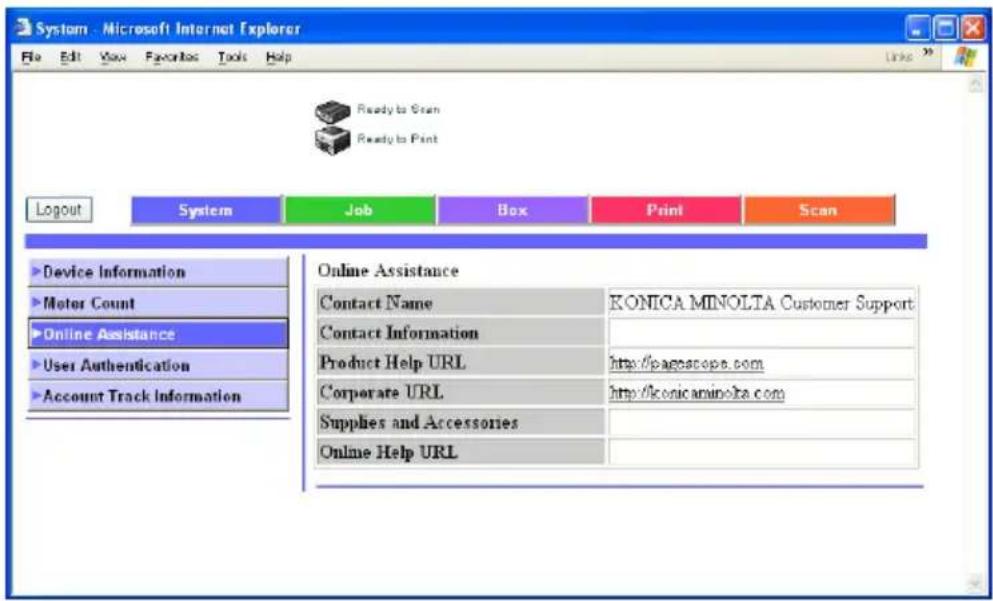Close the Internet Explorer window
Image resolution: width=993 pixels, height=601 pixels.
tap(971, 28)
